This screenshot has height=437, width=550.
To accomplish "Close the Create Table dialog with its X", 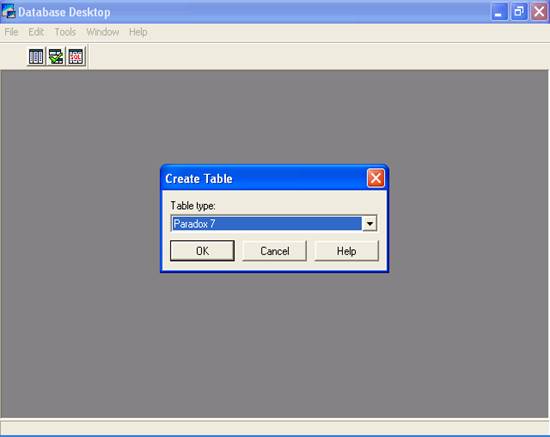I will (x=376, y=179).
